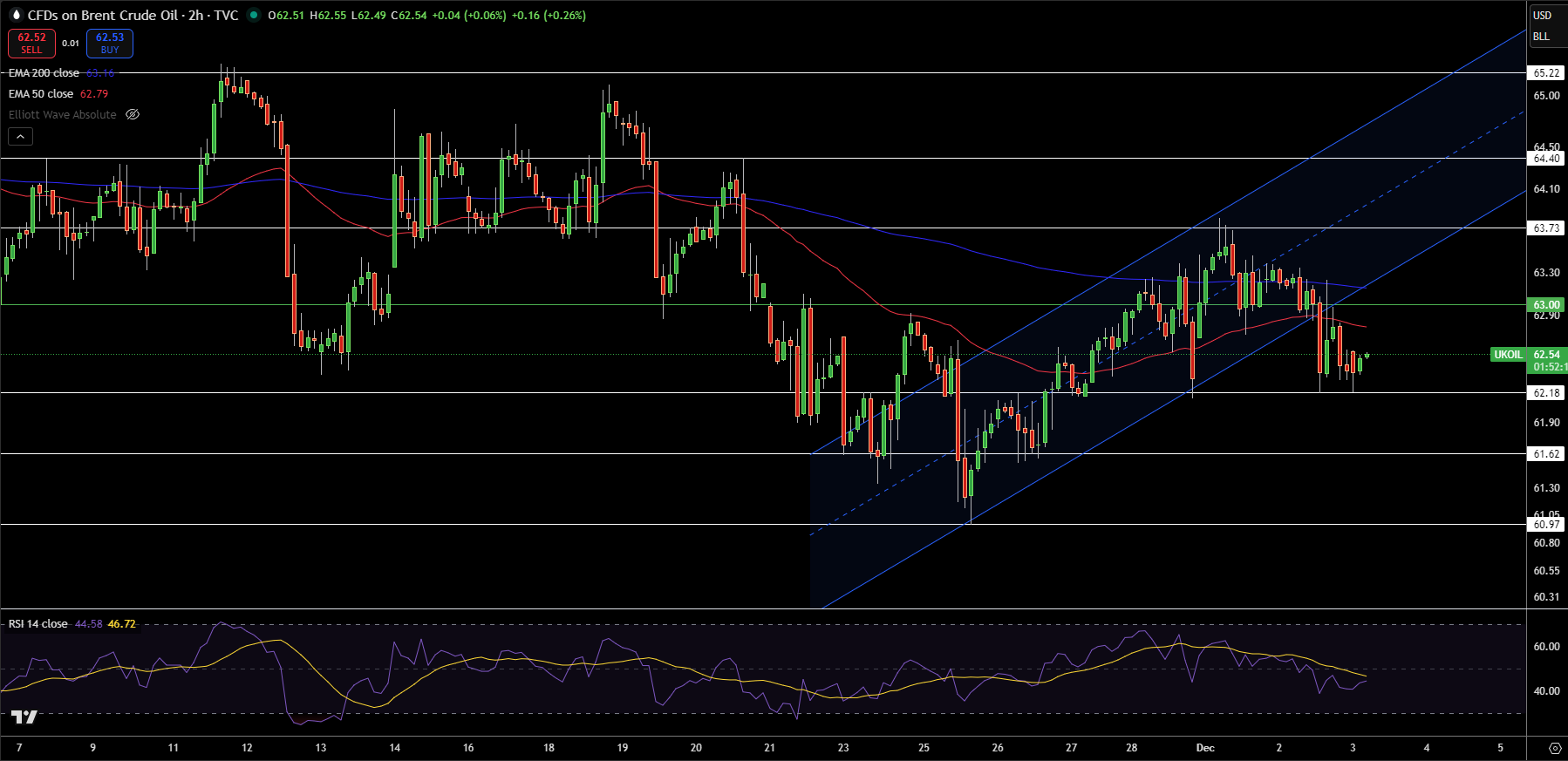Click the 61.30 price scale label

point(1547,488)
